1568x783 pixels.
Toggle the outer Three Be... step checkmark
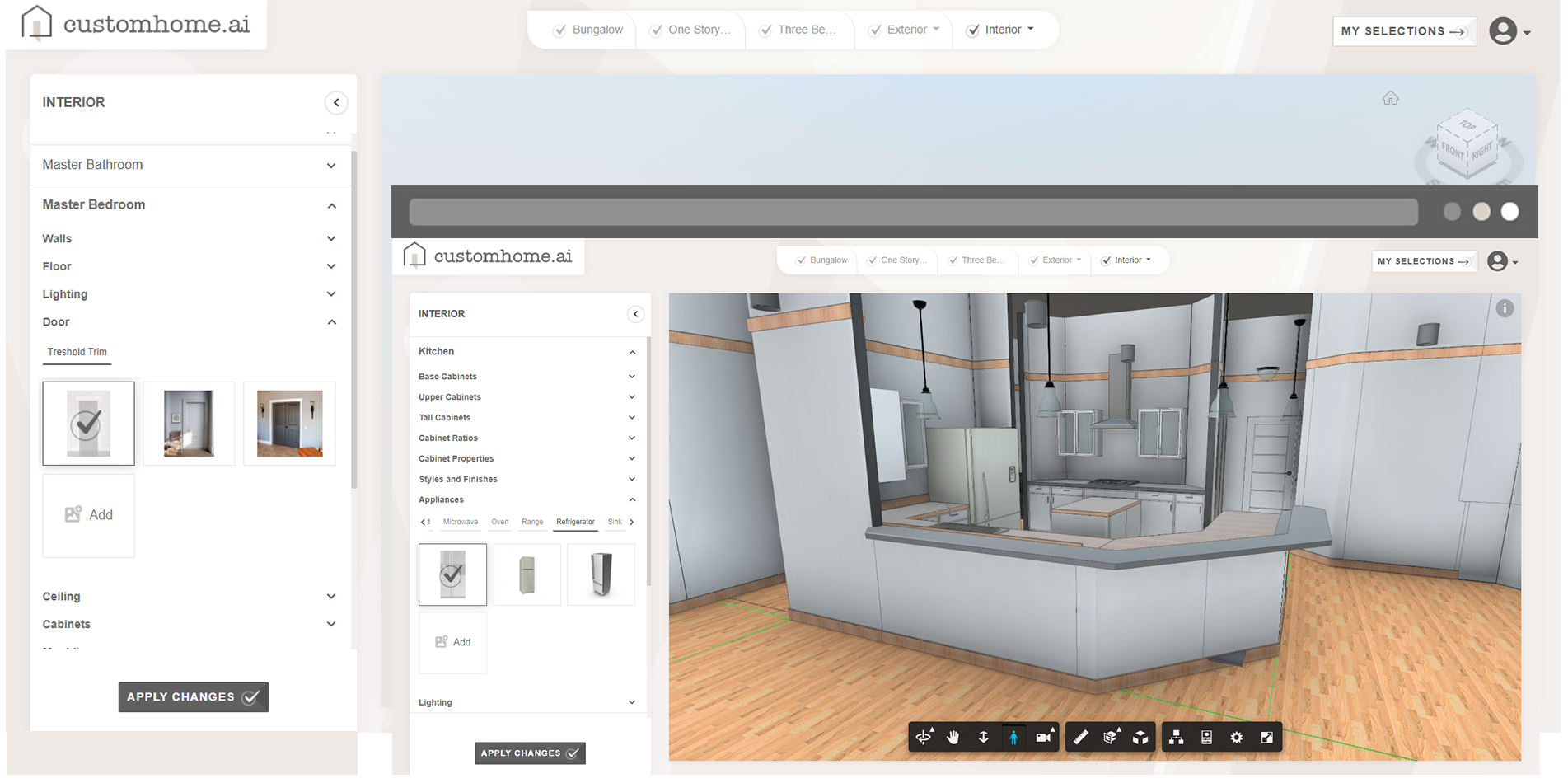click(x=765, y=30)
